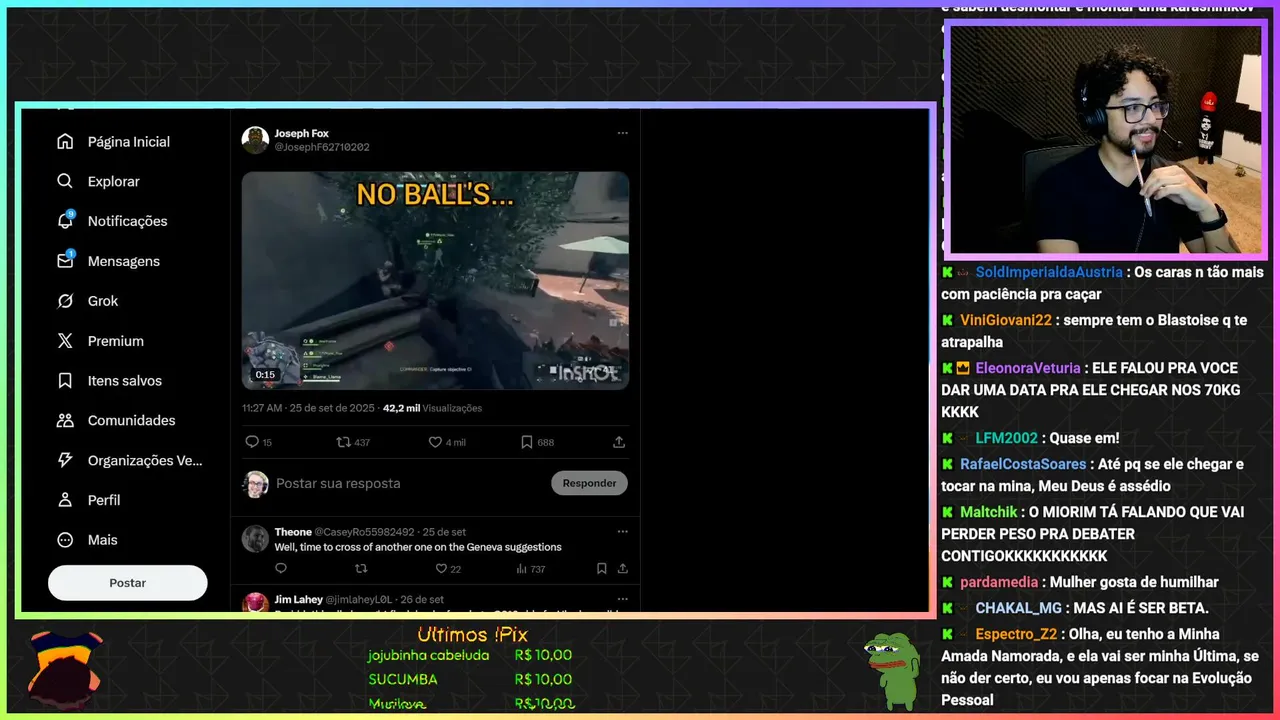Open the Perfil person icon
This screenshot has width=1280, height=720.
point(65,500)
